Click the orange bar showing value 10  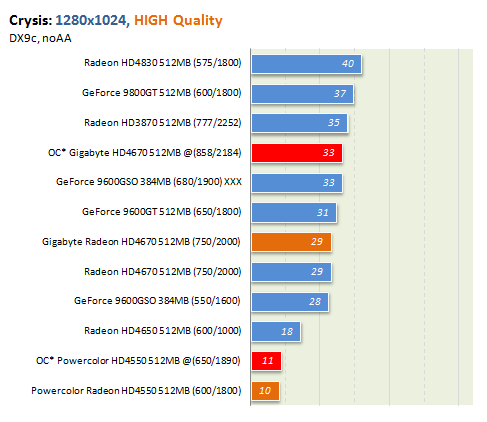pyautogui.click(x=265, y=391)
